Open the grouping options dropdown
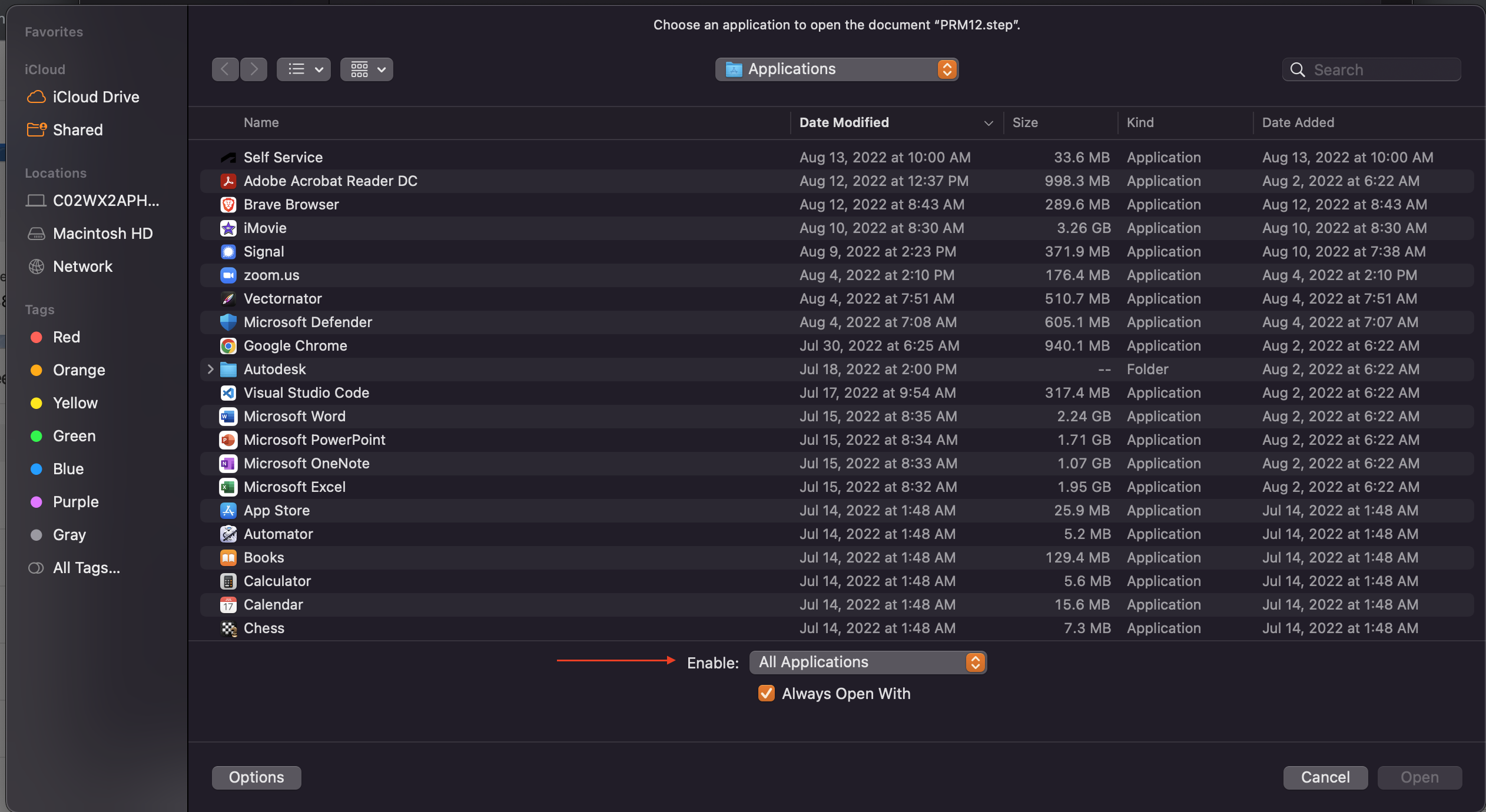This screenshot has width=1486, height=812. coord(367,69)
